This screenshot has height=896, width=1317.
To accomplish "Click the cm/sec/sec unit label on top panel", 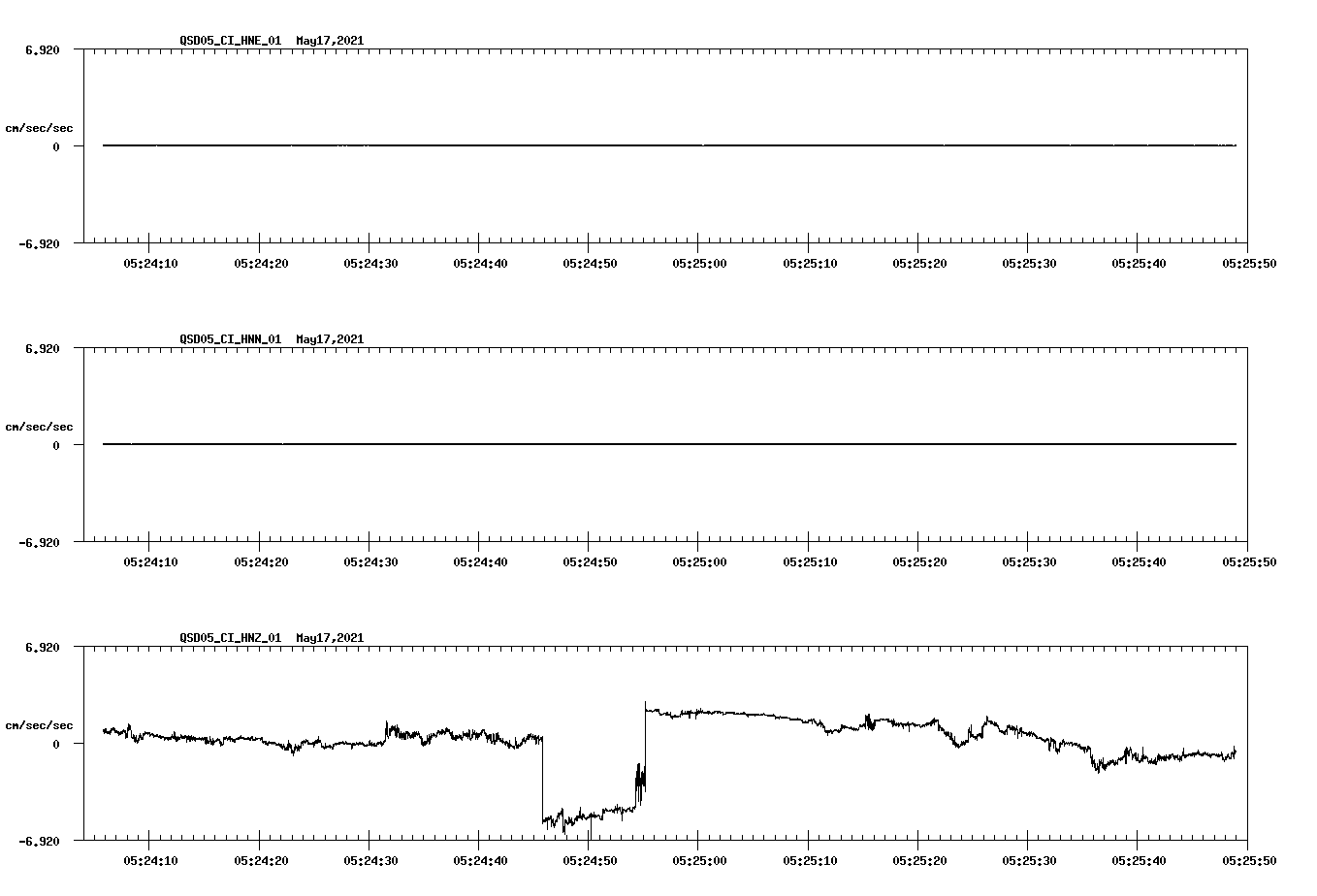I will tap(40, 127).
